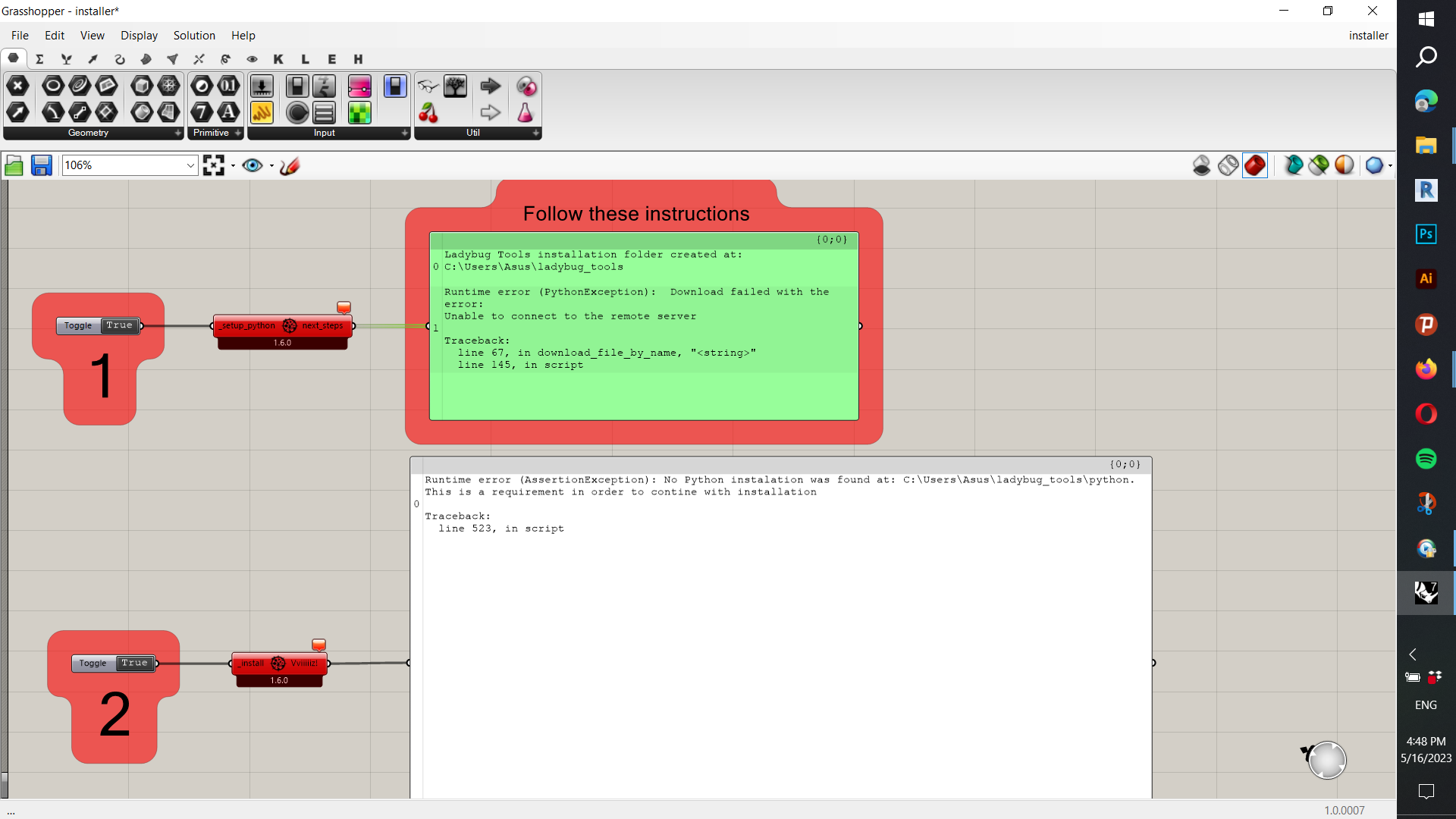The width and height of the screenshot is (1456, 819).
Task: Toggle preview of selected objects only
Action: [x=1319, y=165]
